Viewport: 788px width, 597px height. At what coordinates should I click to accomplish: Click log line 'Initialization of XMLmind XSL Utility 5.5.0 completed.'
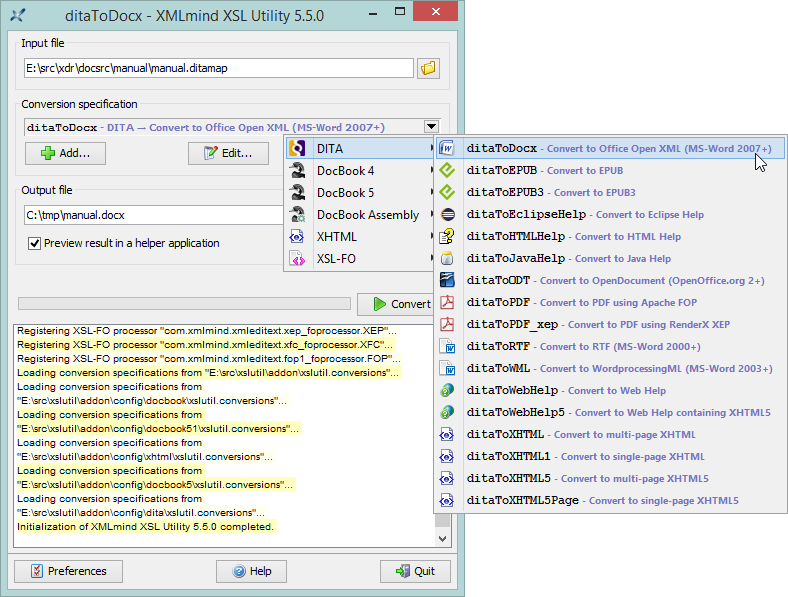(145, 527)
